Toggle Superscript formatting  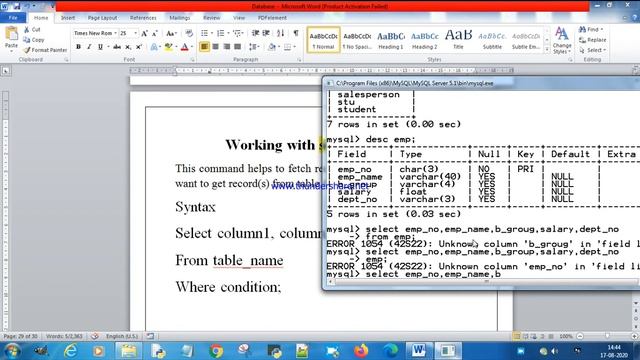tap(139, 47)
